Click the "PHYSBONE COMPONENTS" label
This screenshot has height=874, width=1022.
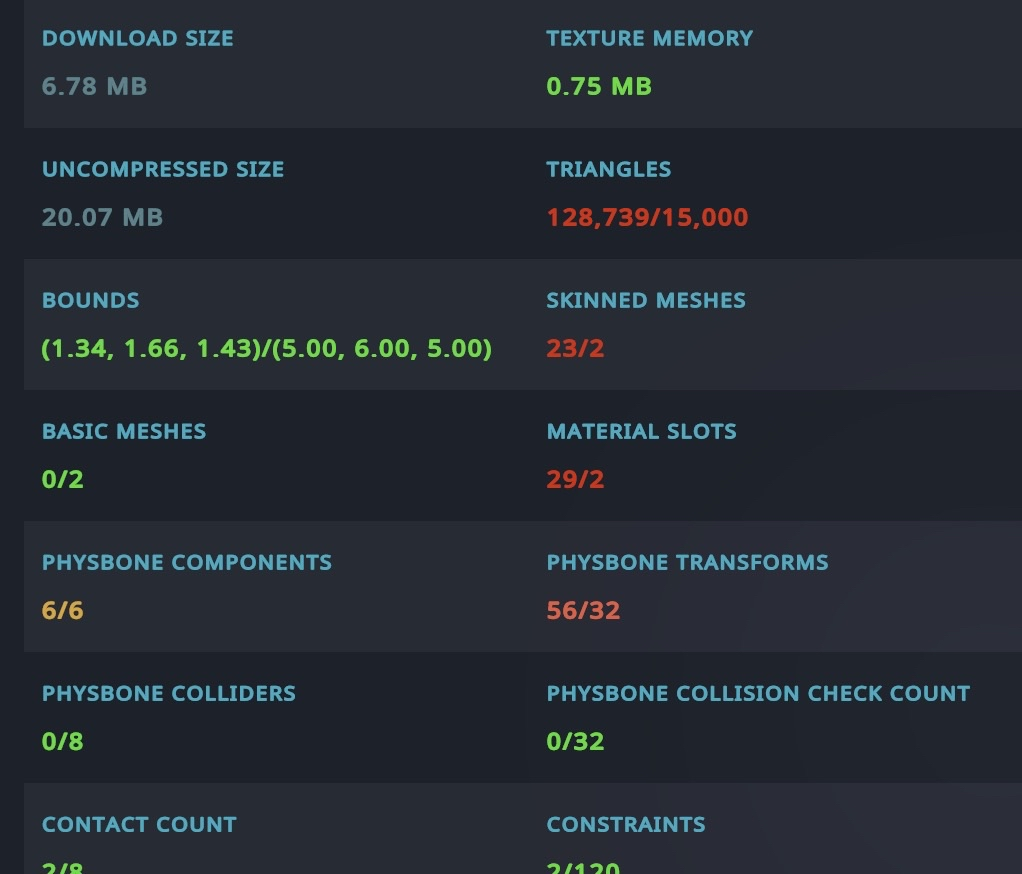point(187,562)
